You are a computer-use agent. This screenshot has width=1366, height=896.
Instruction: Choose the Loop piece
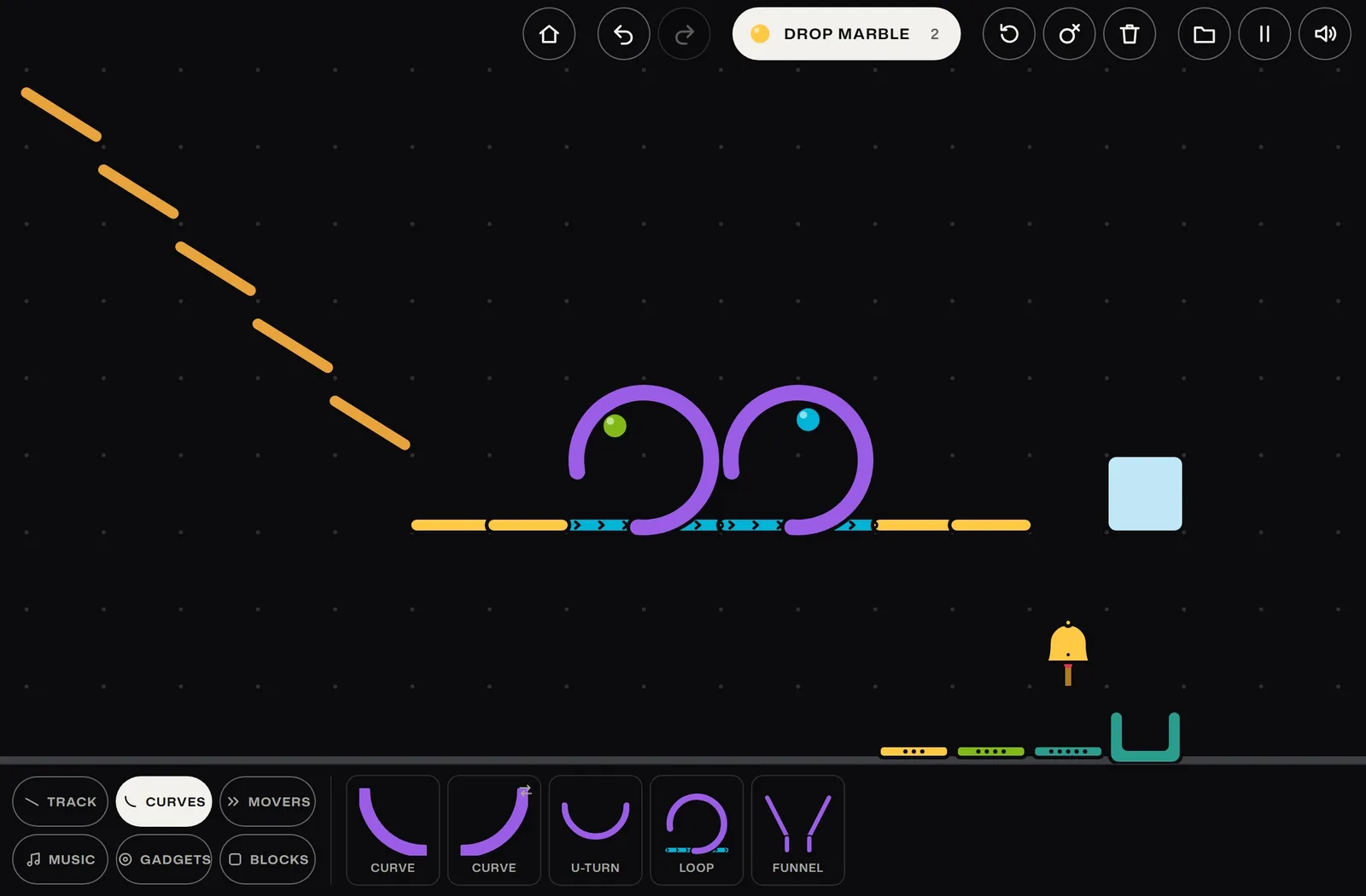click(x=697, y=830)
